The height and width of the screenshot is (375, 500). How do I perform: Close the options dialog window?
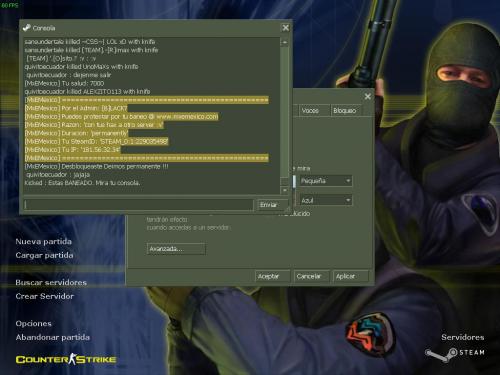(x=368, y=96)
